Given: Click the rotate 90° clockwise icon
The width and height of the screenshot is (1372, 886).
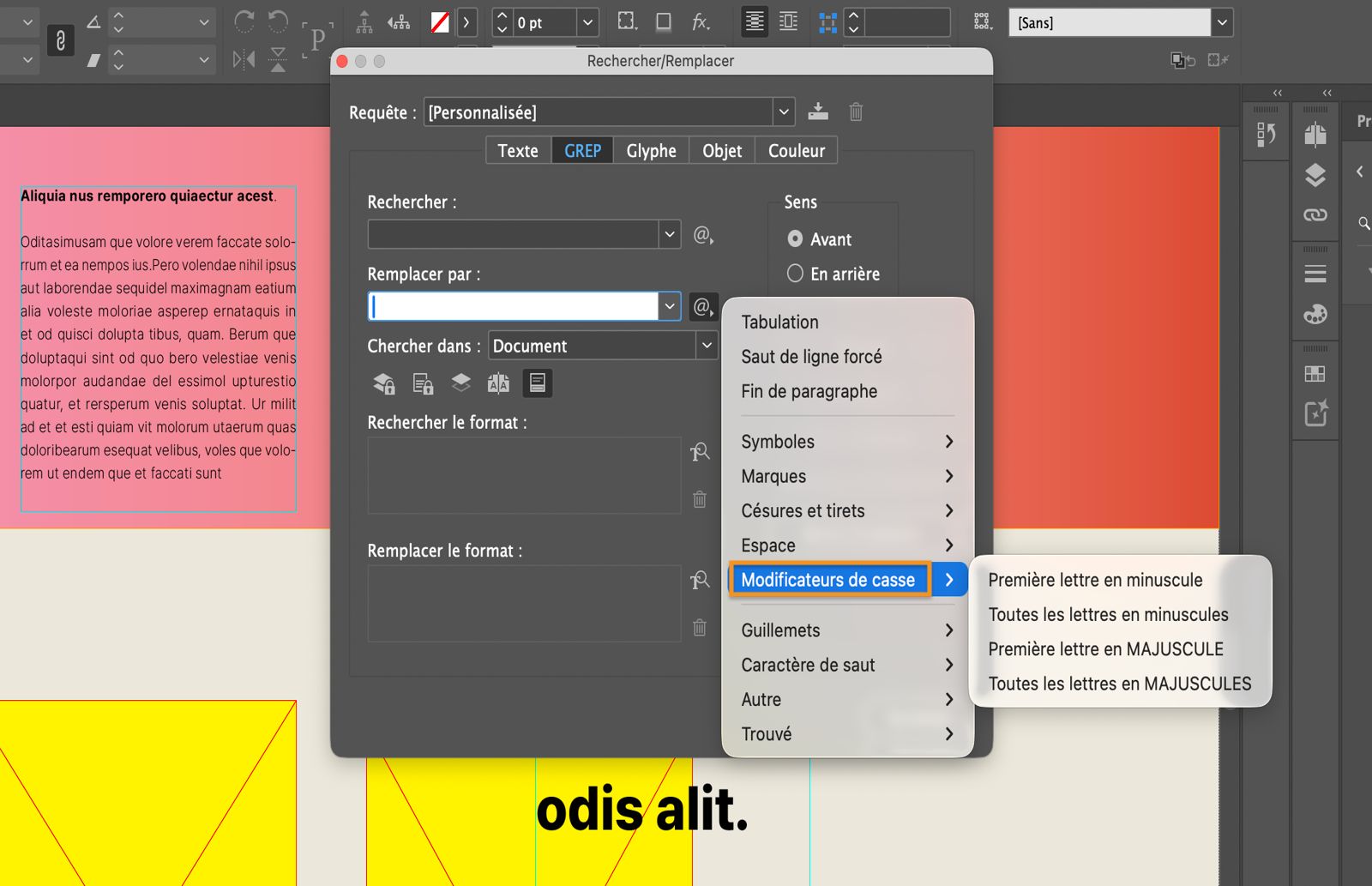Looking at the screenshot, I should [x=244, y=21].
